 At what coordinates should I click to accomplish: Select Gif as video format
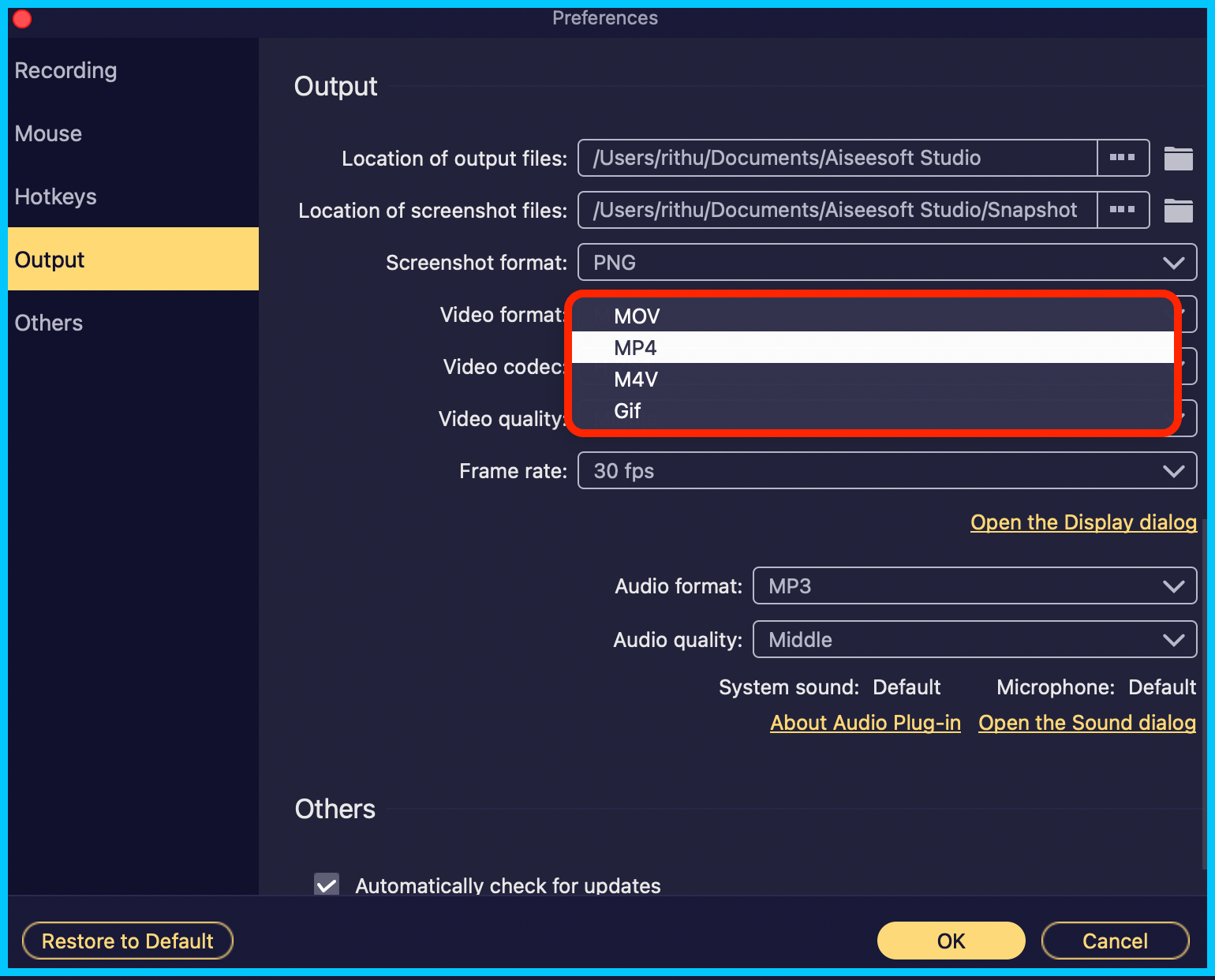coord(873,410)
